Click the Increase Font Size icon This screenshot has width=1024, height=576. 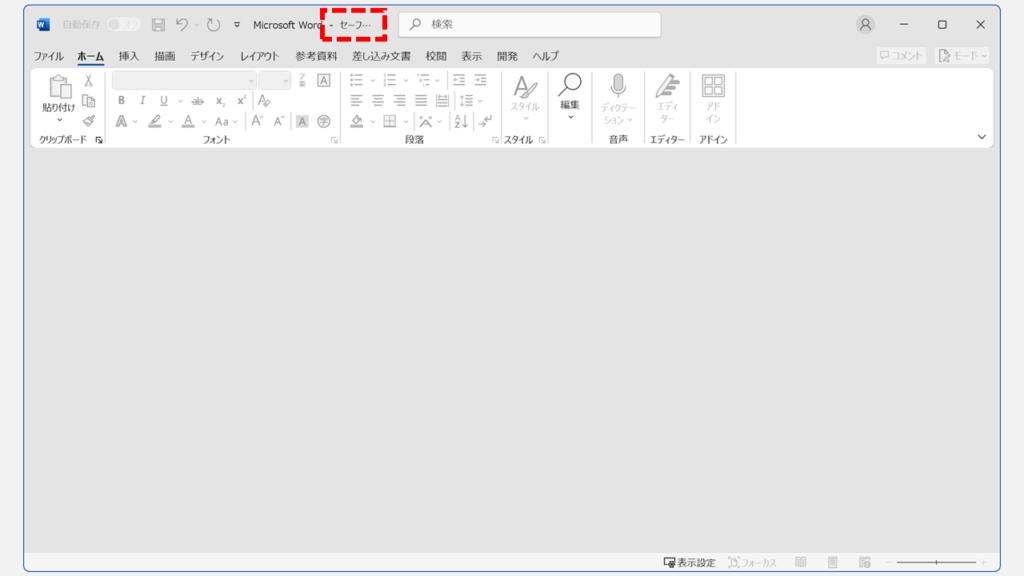tap(257, 121)
